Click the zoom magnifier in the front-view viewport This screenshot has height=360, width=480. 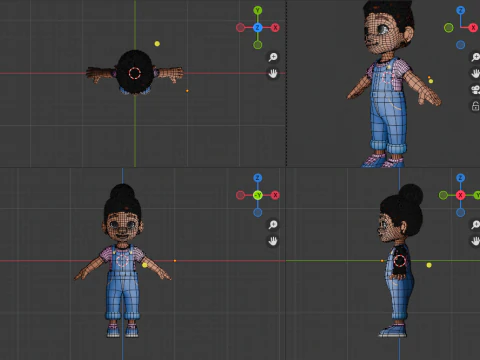(x=273, y=224)
